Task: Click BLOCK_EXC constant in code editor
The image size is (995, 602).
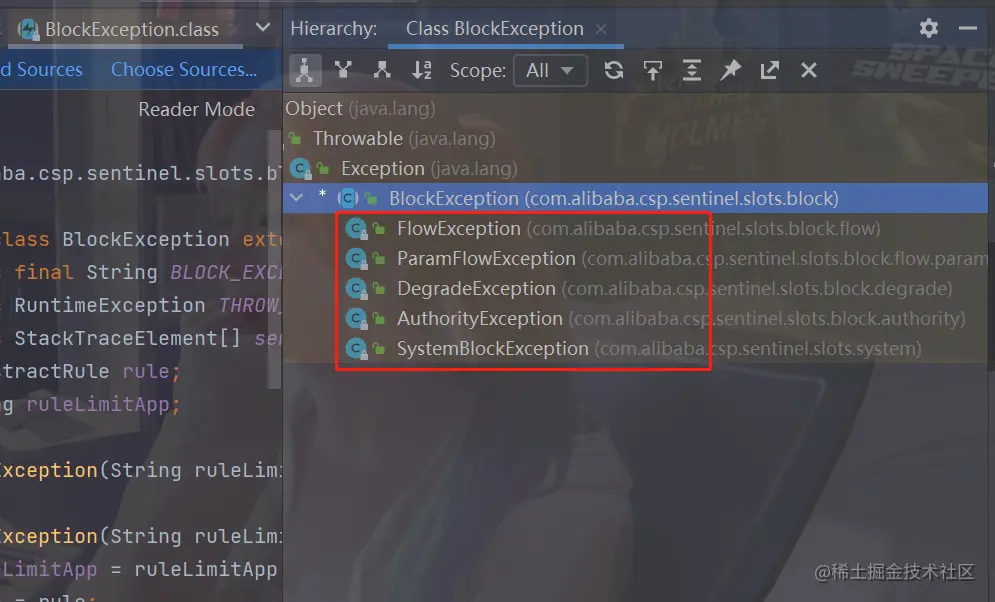Action: (226, 272)
